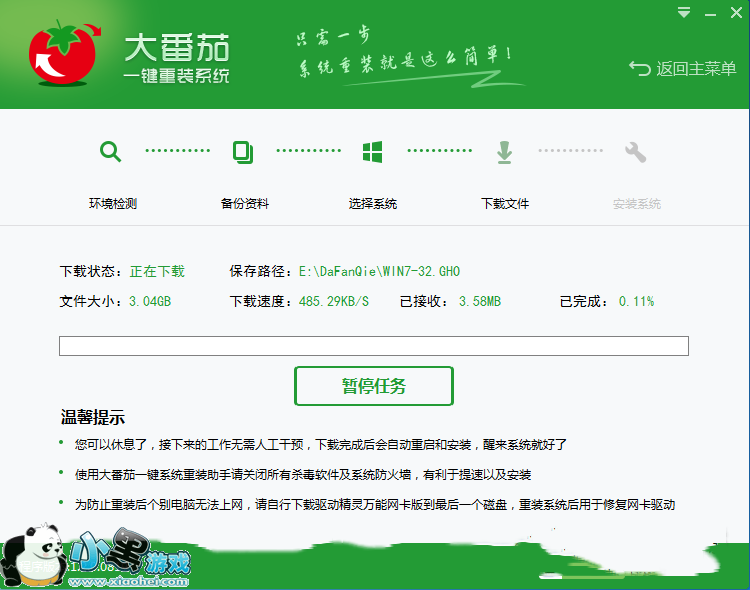Select the 备份资料 step label
The height and width of the screenshot is (590, 750).
point(244,204)
